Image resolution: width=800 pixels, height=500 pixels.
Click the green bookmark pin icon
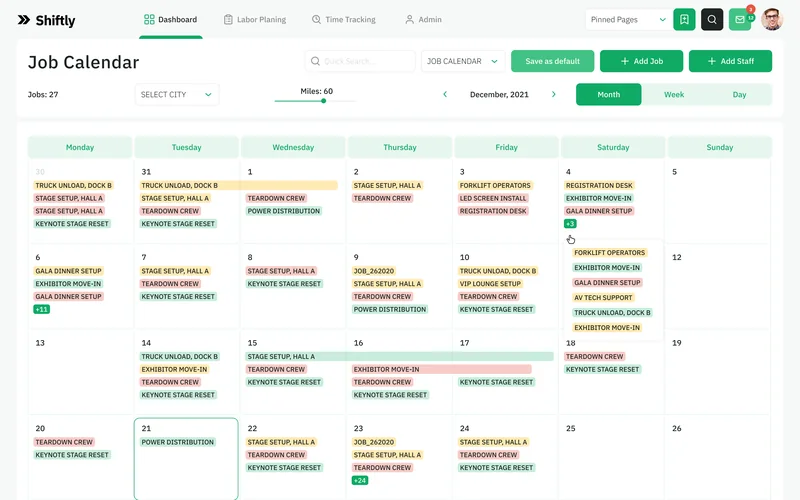point(684,19)
